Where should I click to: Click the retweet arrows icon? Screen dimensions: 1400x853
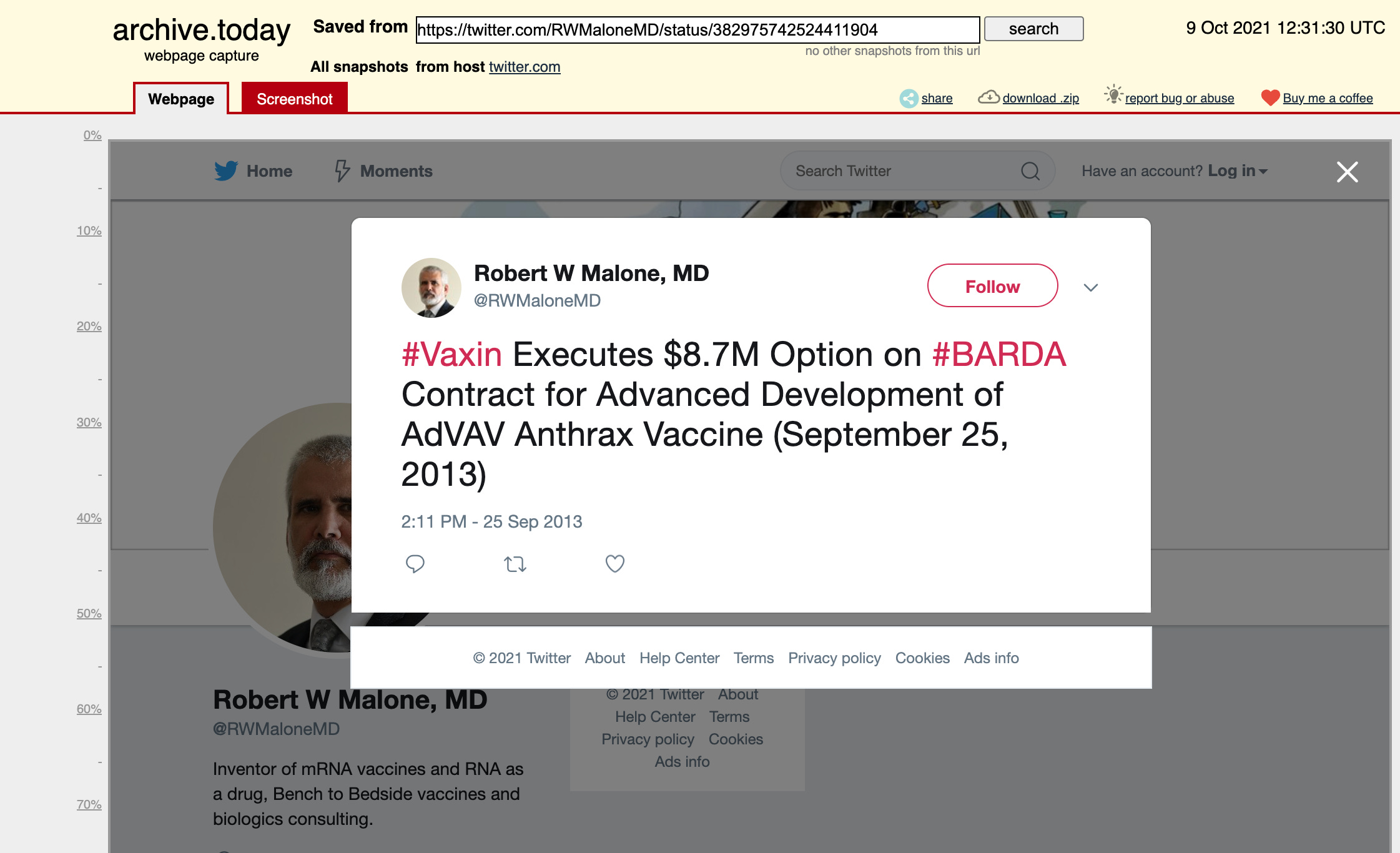pos(515,565)
